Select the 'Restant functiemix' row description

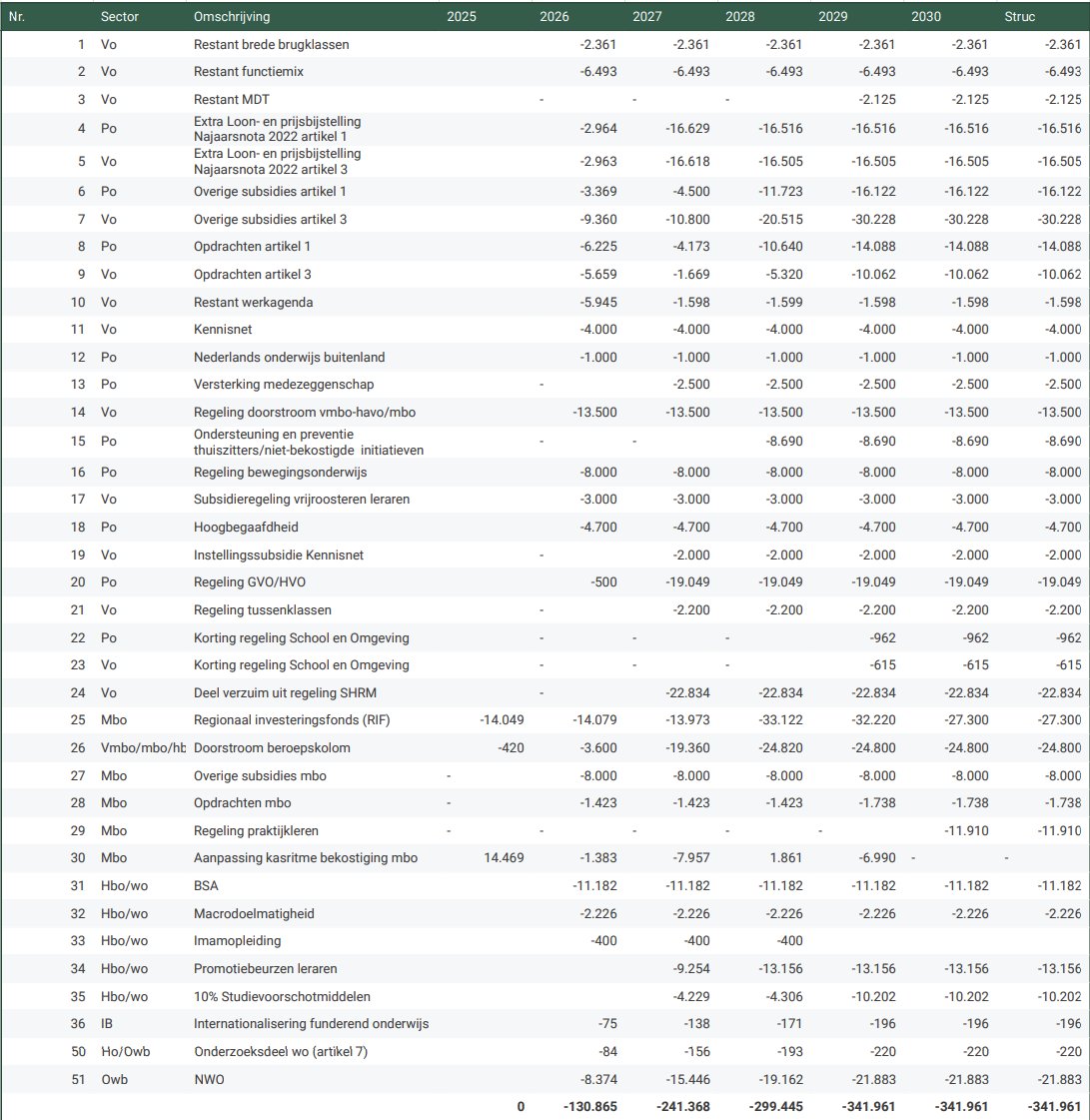pyautogui.click(x=249, y=71)
